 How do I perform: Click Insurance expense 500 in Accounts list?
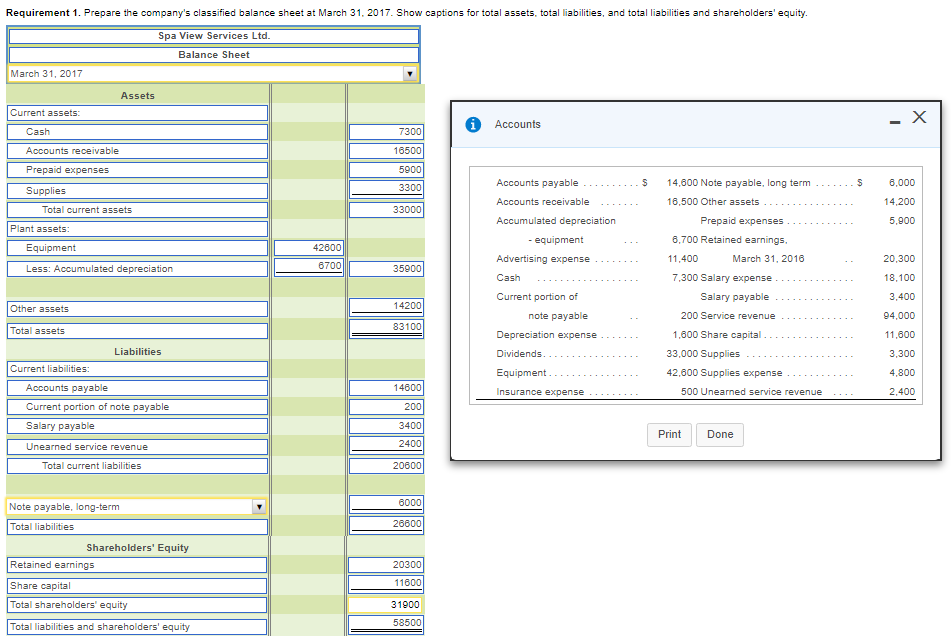tap(597, 392)
